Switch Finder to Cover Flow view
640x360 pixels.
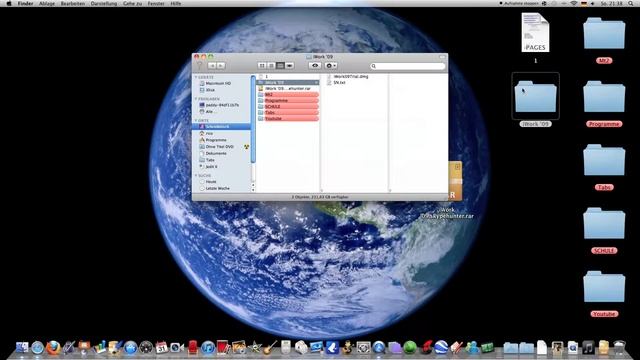tap(289, 65)
